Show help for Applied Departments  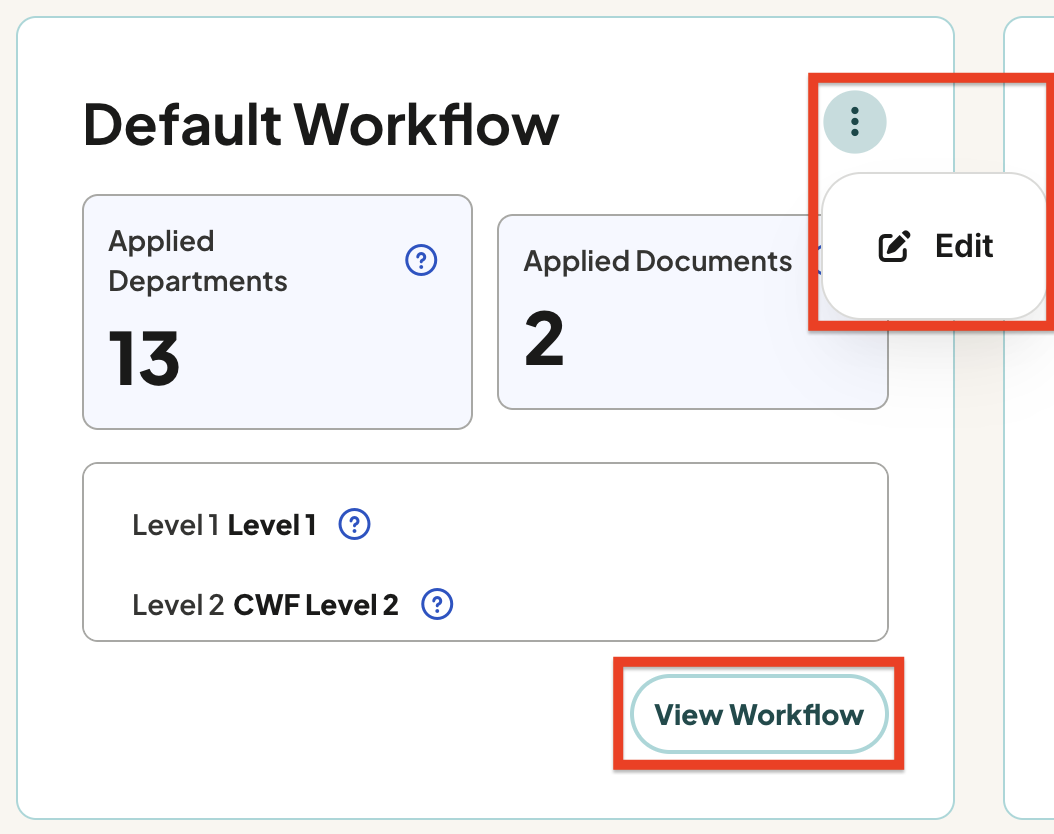(421, 260)
